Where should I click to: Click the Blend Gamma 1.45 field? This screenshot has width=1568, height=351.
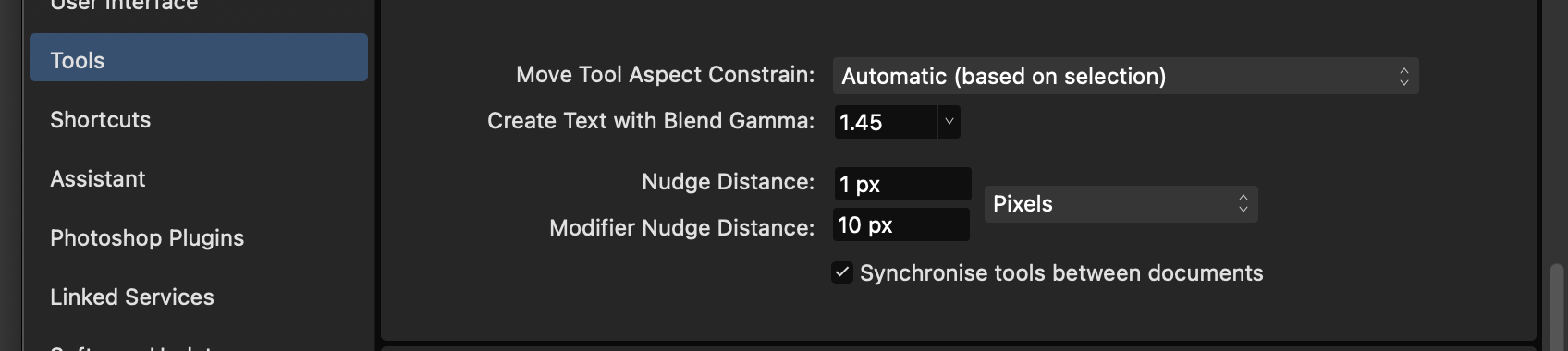pyautogui.click(x=886, y=122)
